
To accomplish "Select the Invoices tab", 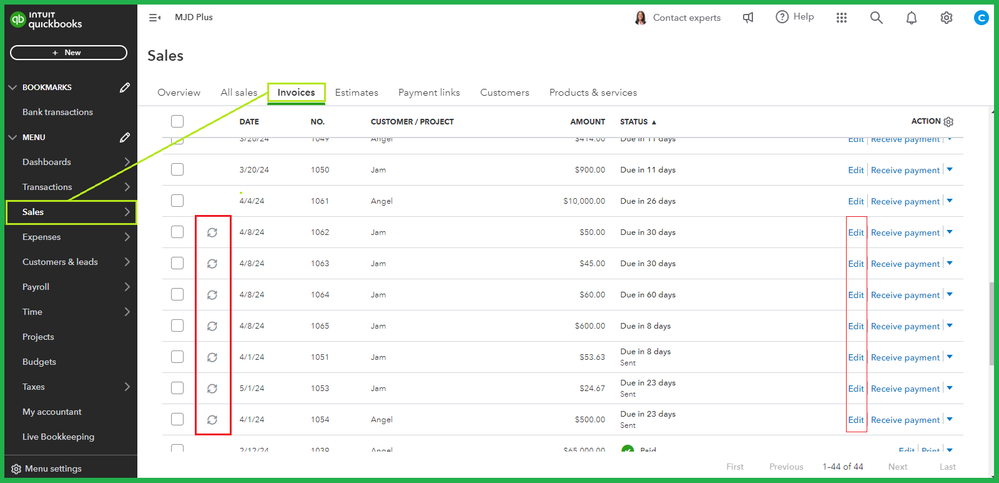I will coord(296,92).
